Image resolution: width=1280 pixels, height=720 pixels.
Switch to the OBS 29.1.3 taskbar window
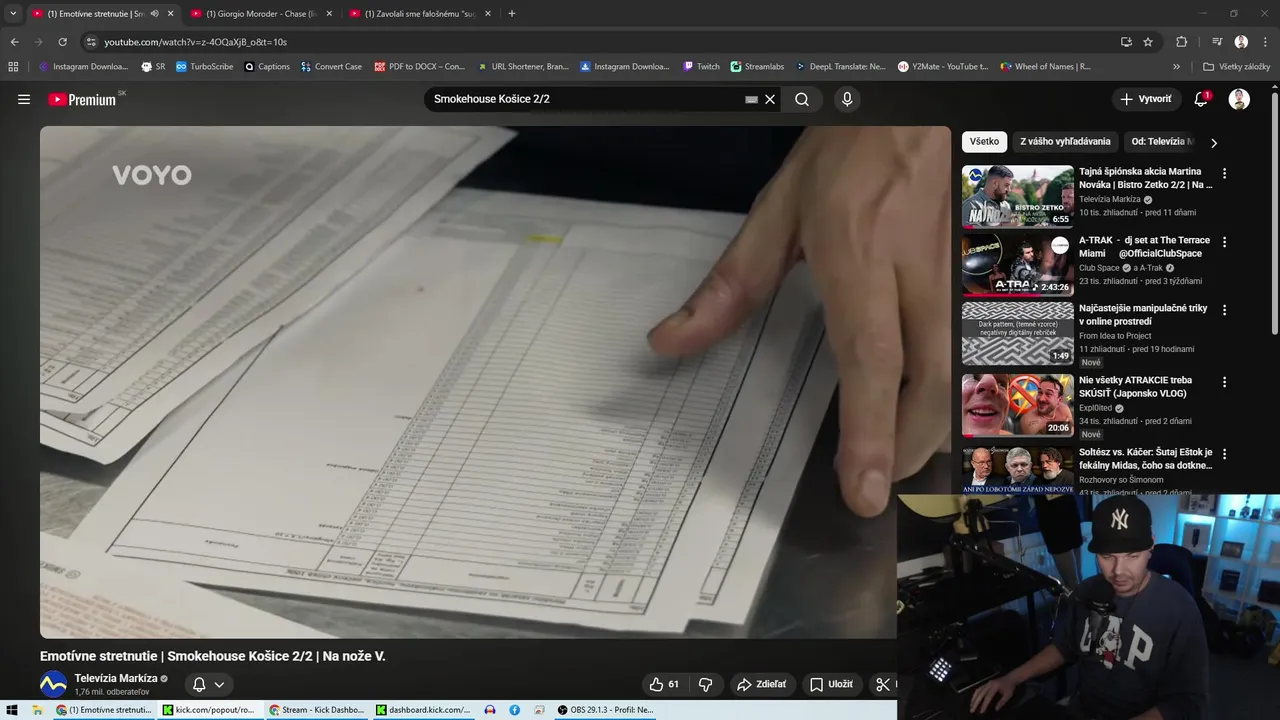605,710
